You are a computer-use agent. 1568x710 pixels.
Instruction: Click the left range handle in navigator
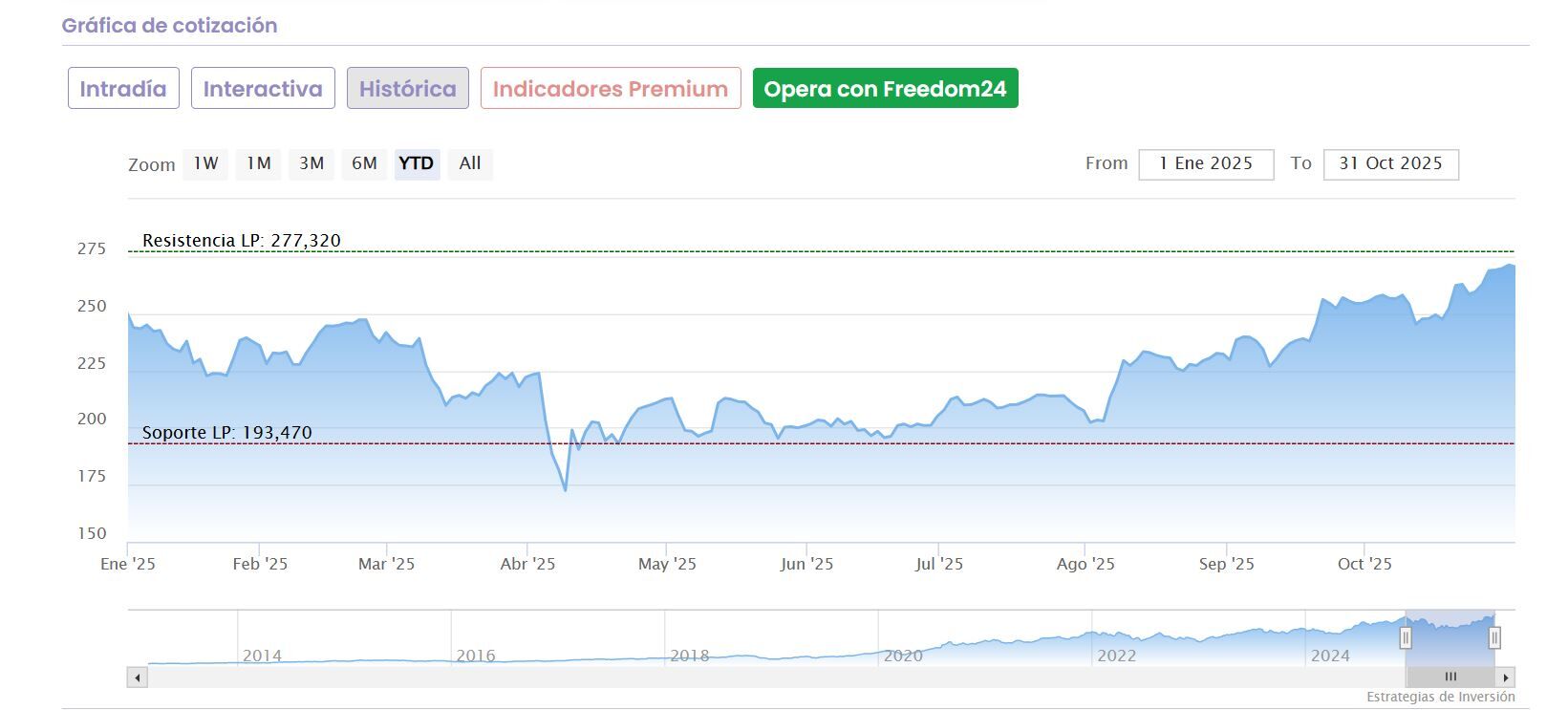[x=1406, y=637]
